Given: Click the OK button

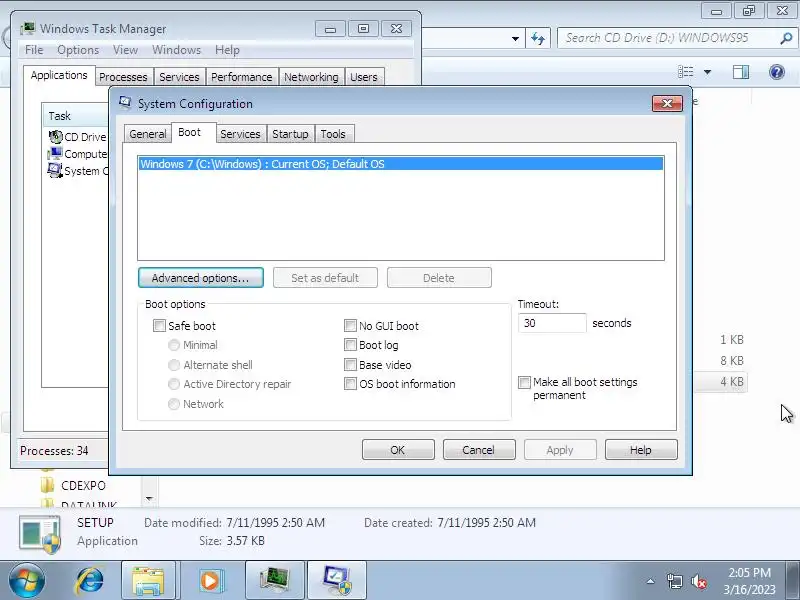Looking at the screenshot, I should pos(398,450).
